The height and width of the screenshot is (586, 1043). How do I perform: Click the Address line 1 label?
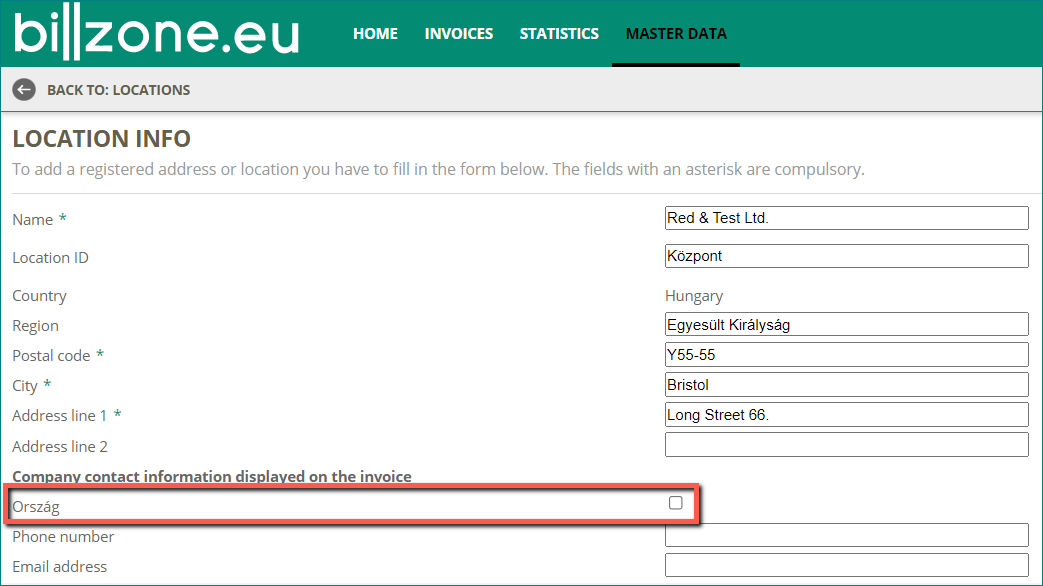click(x=59, y=416)
